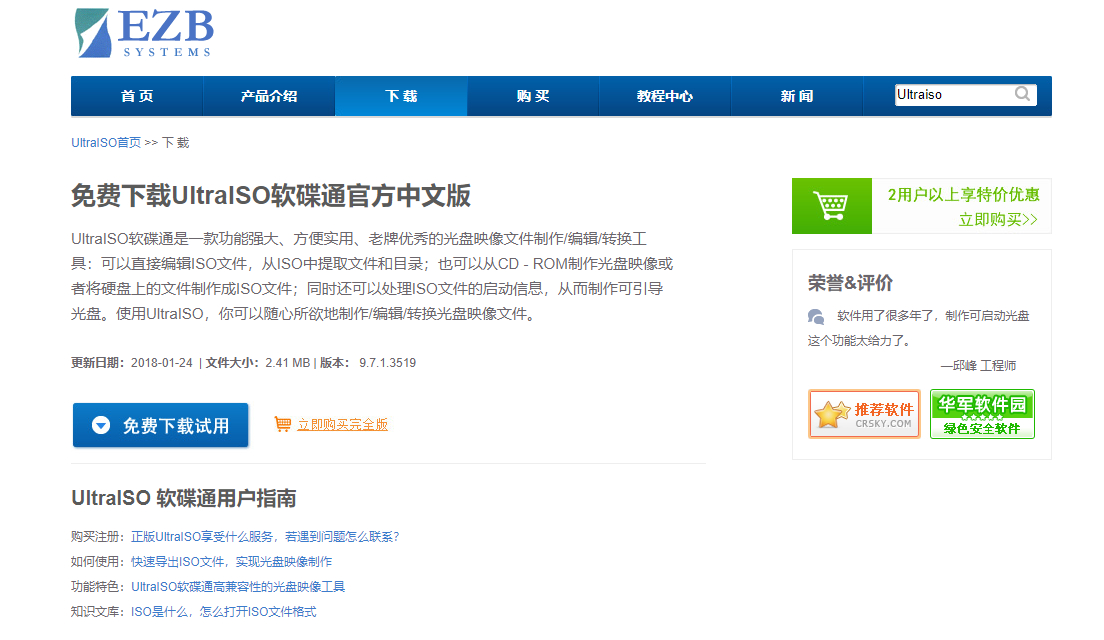Click the search magnifier icon
Viewport: 1104px width, 640px height.
pyautogui.click(x=1022, y=94)
